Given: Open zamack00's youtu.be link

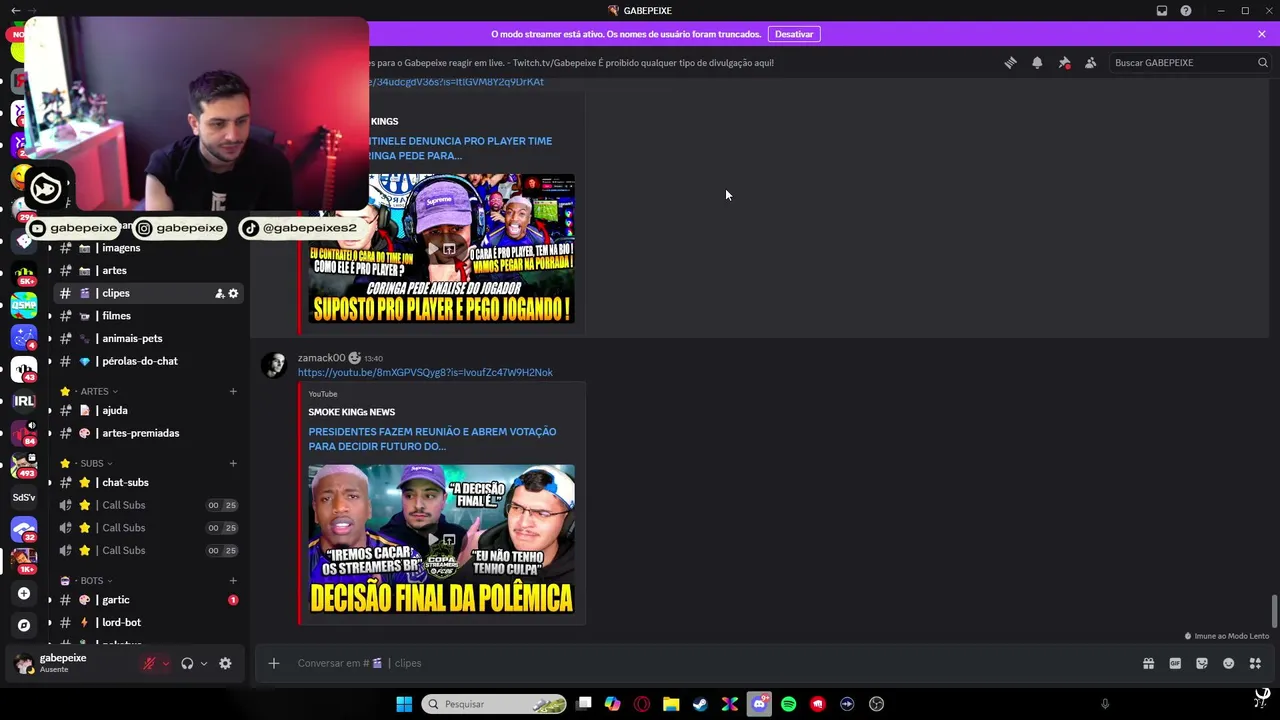Looking at the screenshot, I should pos(425,372).
